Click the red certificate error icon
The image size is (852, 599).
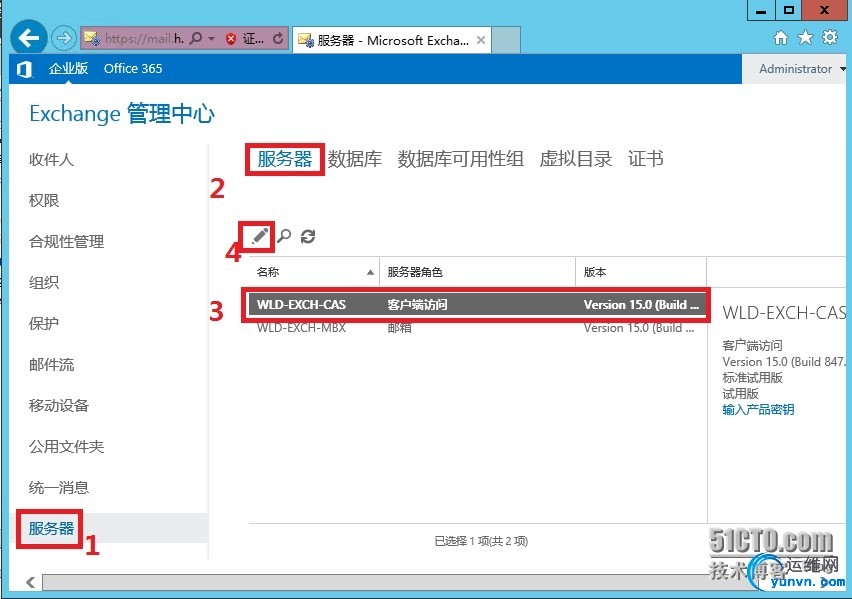[x=231, y=39]
